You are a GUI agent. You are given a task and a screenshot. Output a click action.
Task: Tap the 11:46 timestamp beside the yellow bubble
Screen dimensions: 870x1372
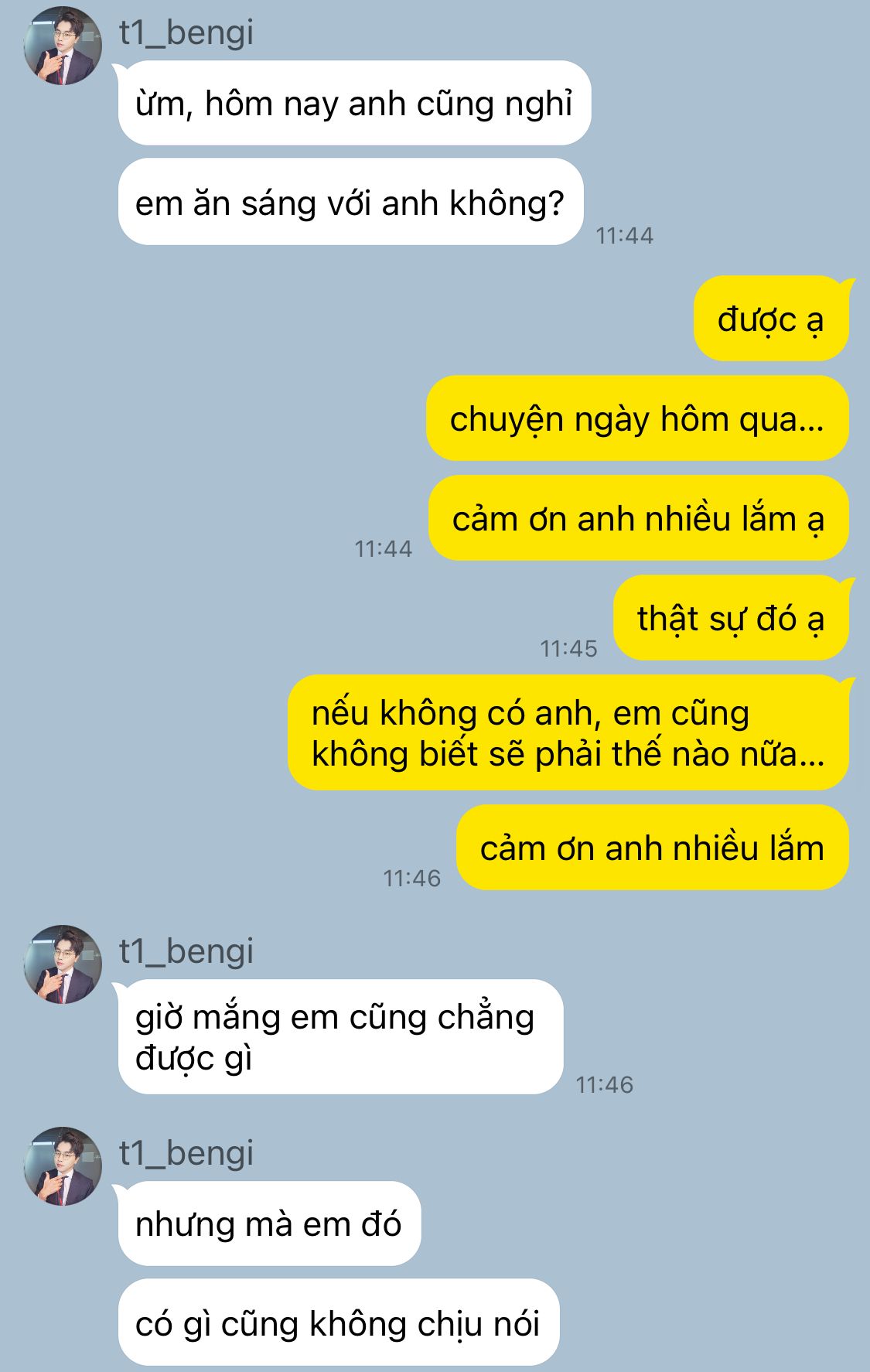coord(412,878)
